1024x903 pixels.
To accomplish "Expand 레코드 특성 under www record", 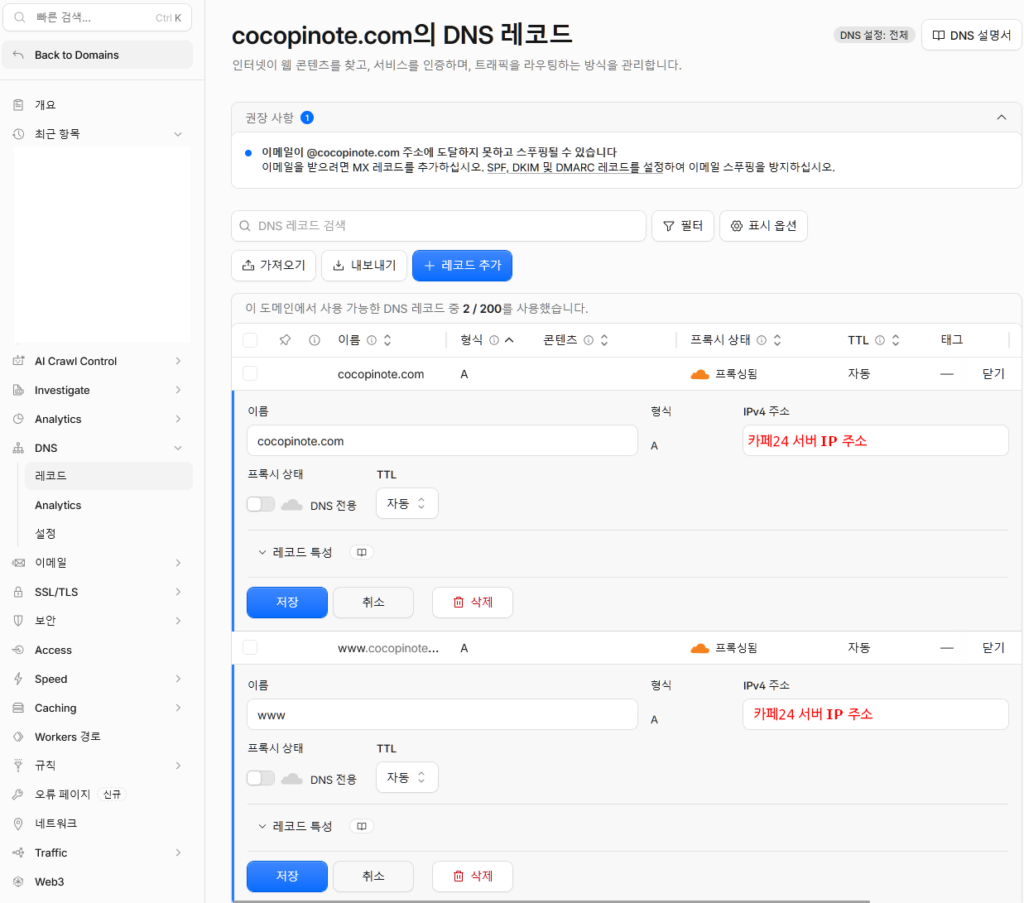I will click(295, 826).
